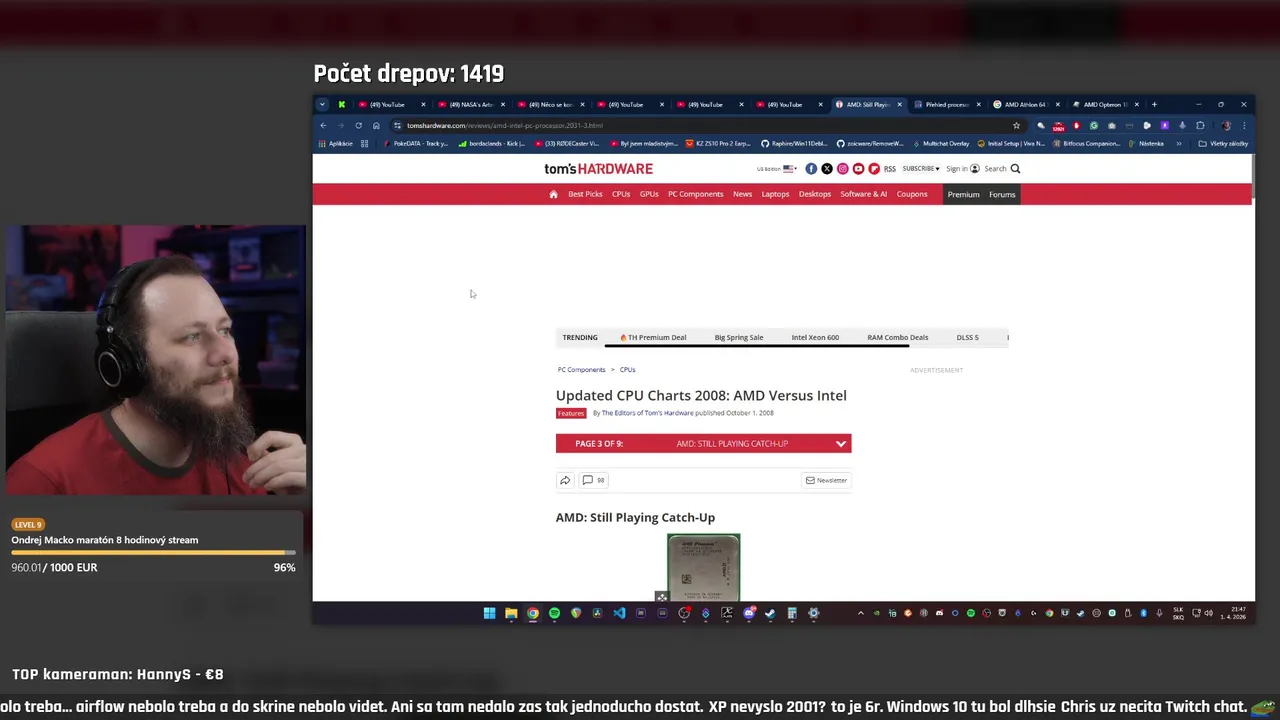
Task: Click the Forums button in nav bar
Action: point(1002,194)
